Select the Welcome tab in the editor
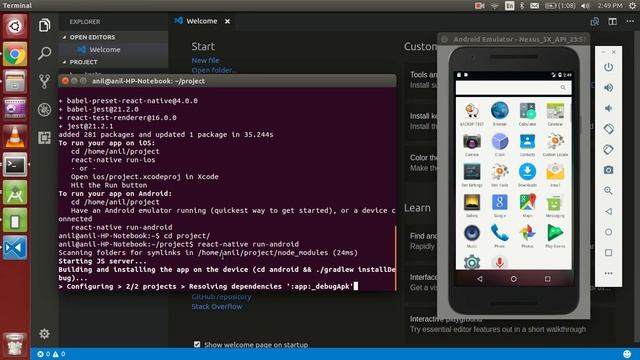640x360 pixels. click(202, 21)
